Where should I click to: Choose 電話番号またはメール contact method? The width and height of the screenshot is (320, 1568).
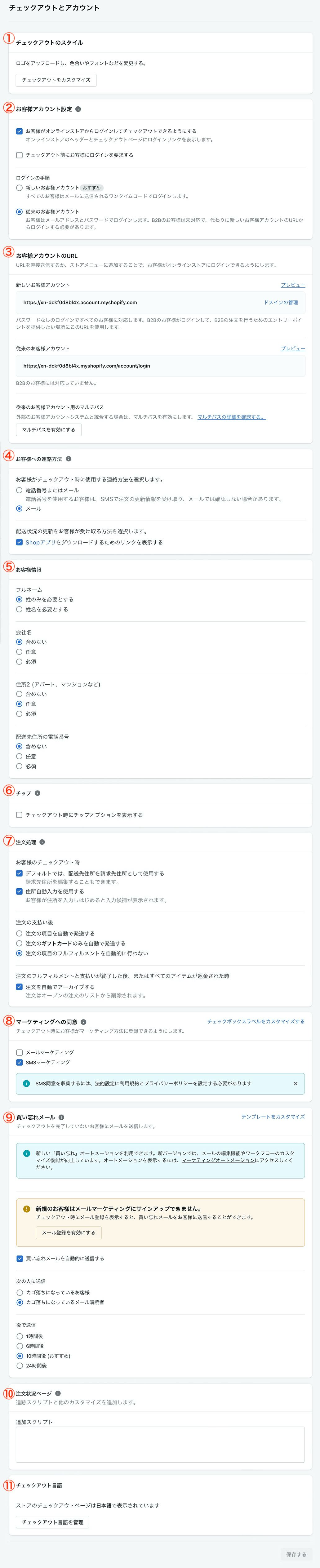[20, 490]
